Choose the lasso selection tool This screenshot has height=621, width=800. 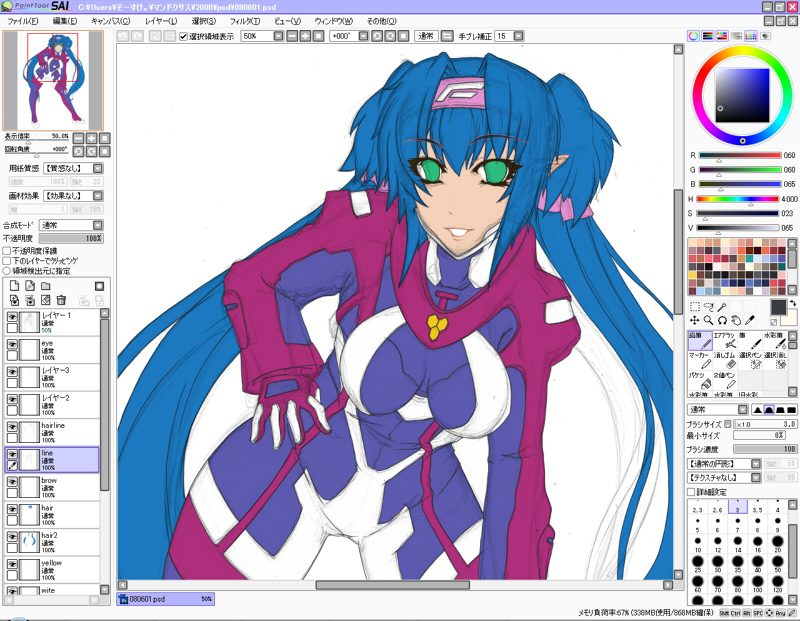[708, 307]
